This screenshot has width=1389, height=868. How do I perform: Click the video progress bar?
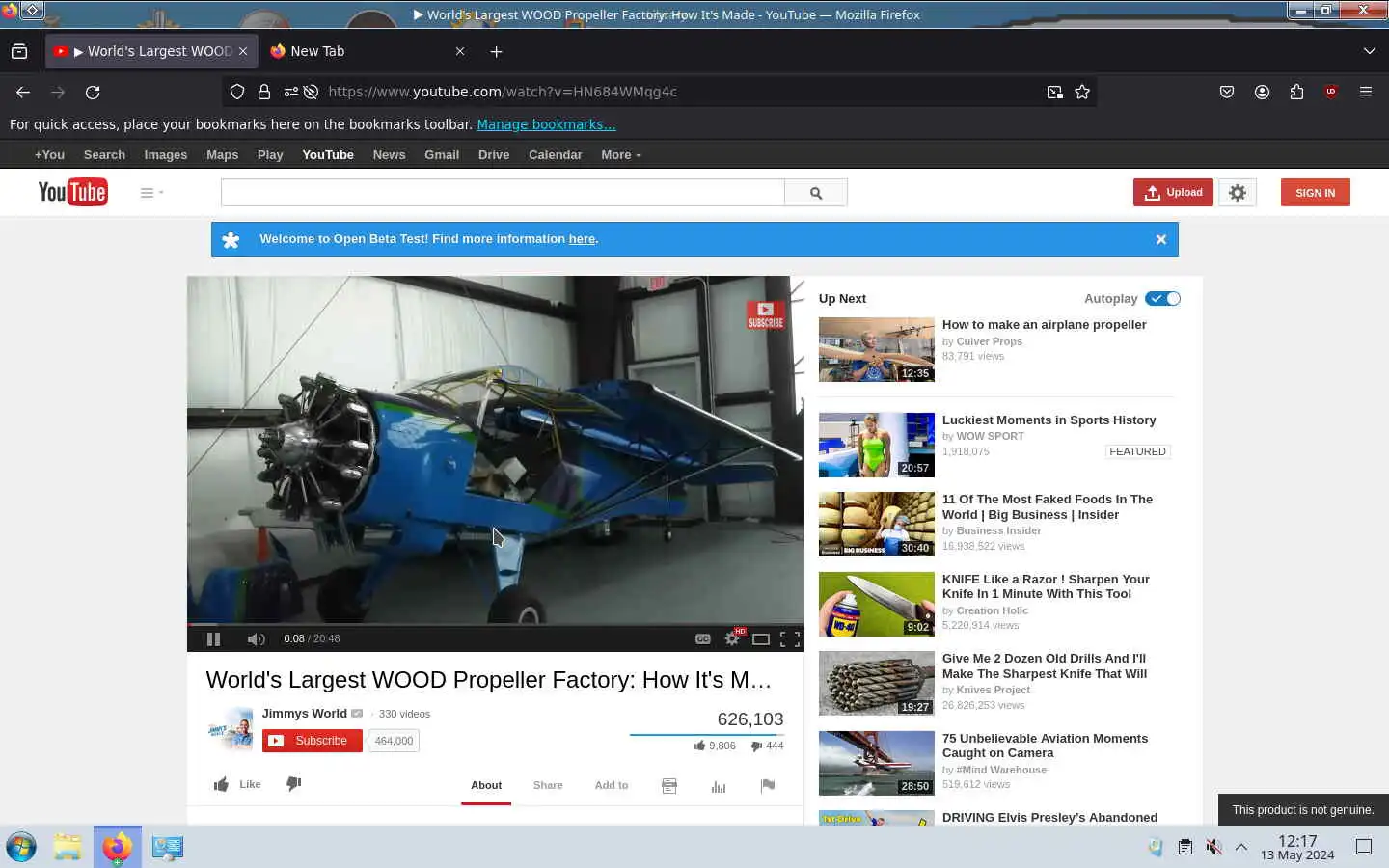pos(496,625)
